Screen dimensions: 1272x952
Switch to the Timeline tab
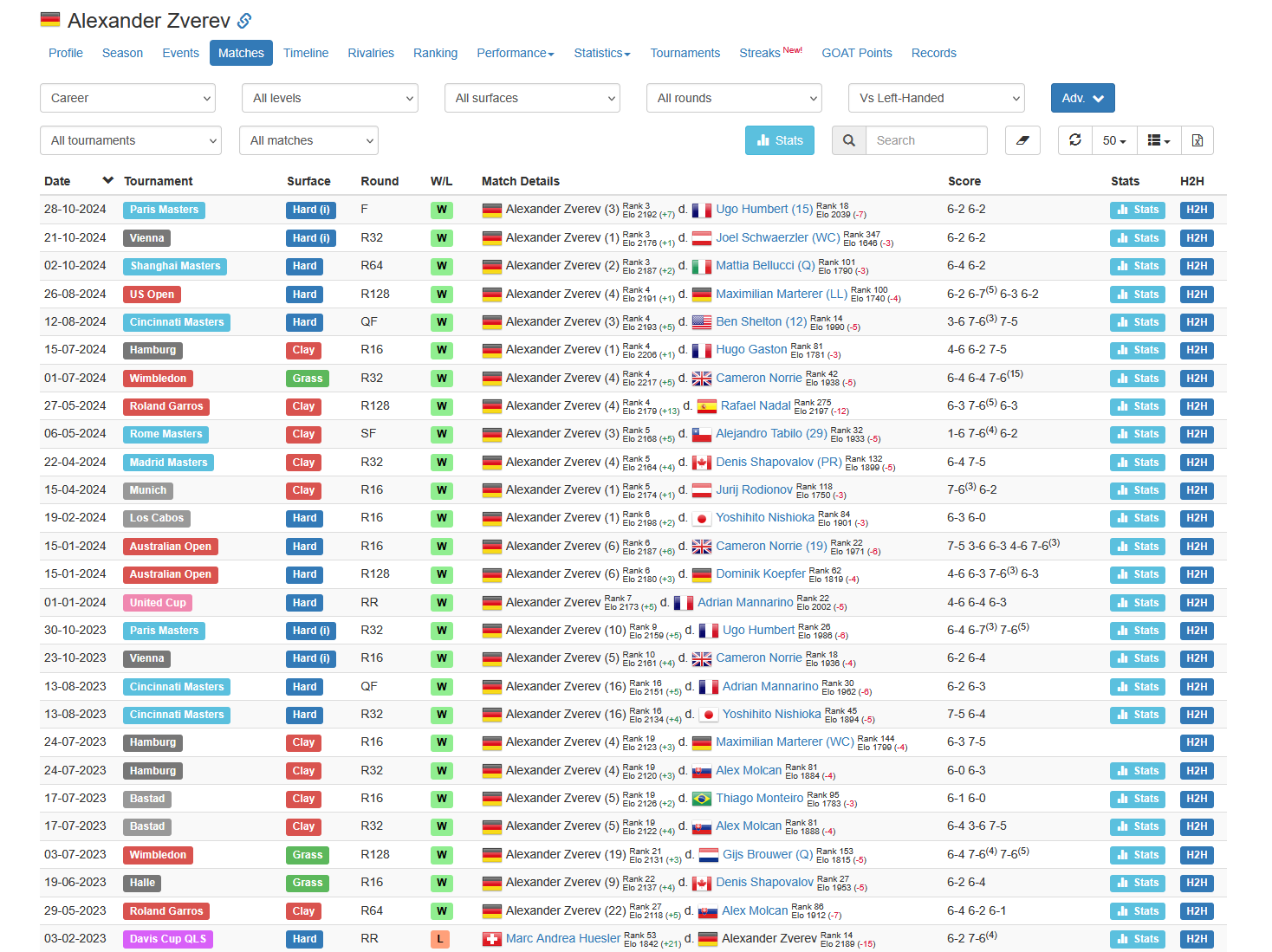pos(306,53)
